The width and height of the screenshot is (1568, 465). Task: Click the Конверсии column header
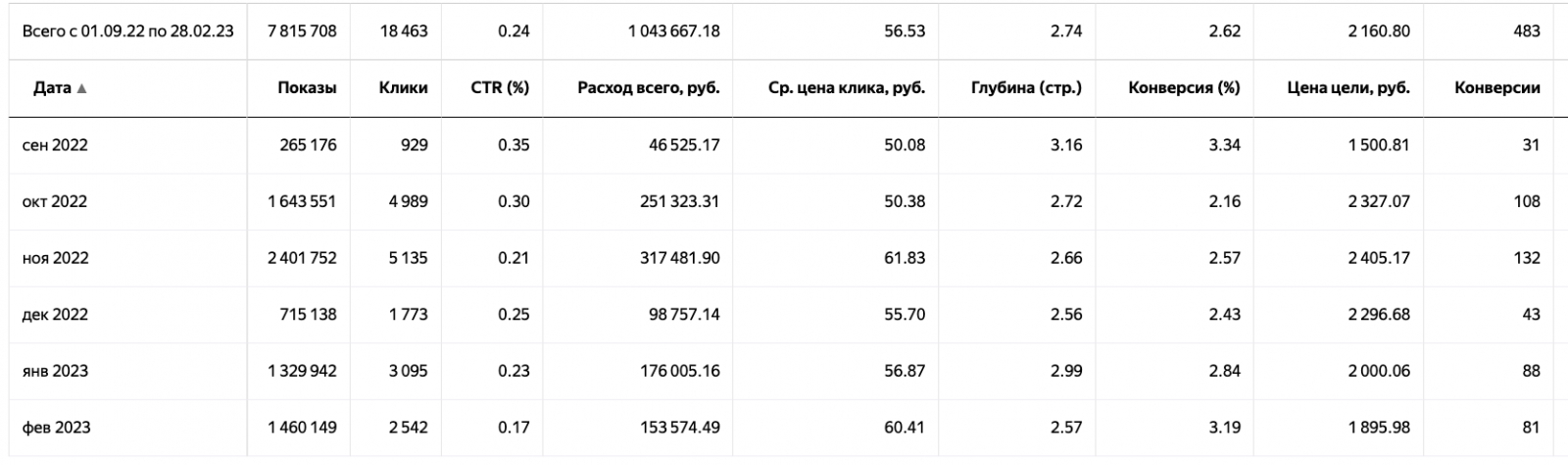coord(1496,88)
